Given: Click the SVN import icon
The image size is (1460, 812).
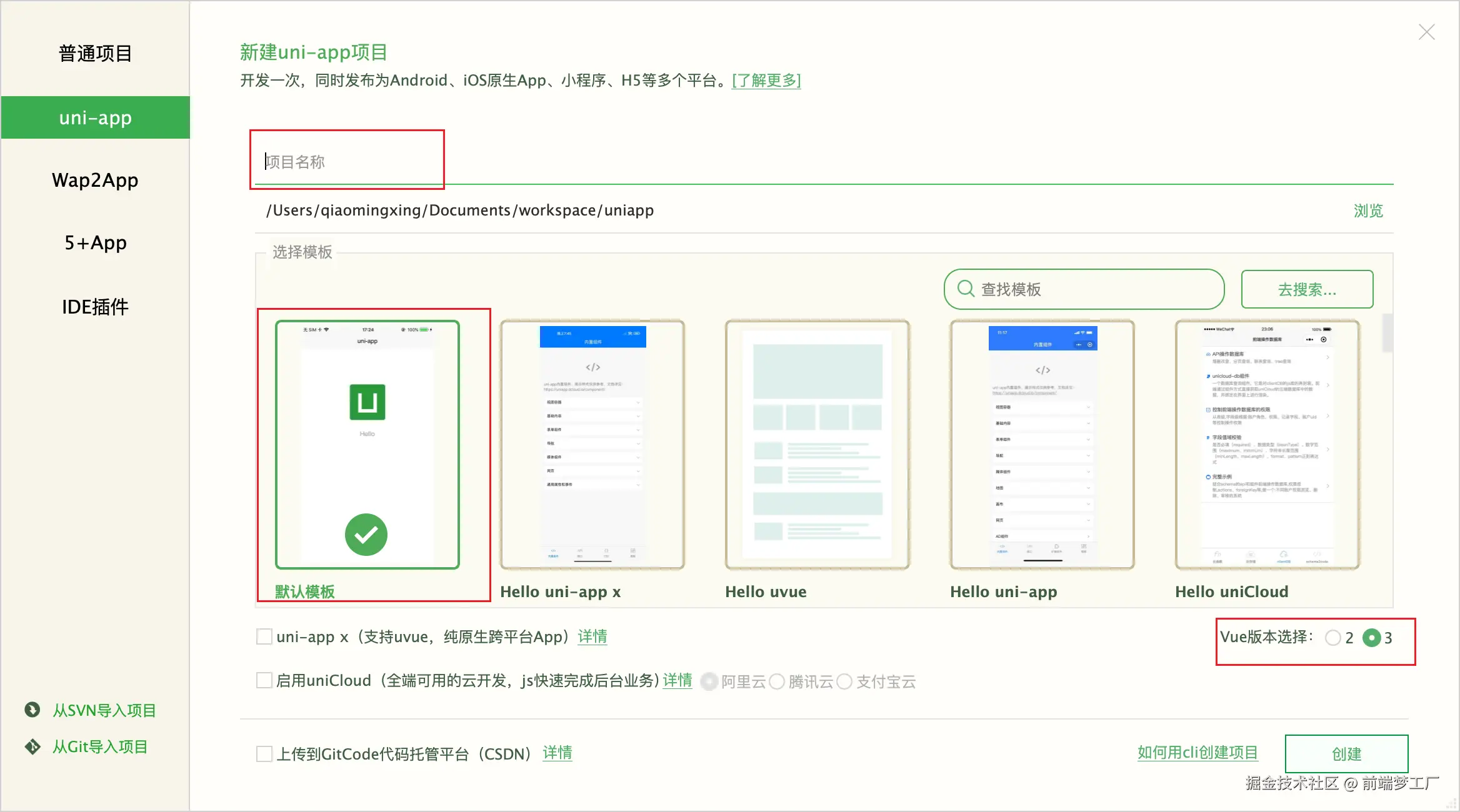Looking at the screenshot, I should point(32,710).
